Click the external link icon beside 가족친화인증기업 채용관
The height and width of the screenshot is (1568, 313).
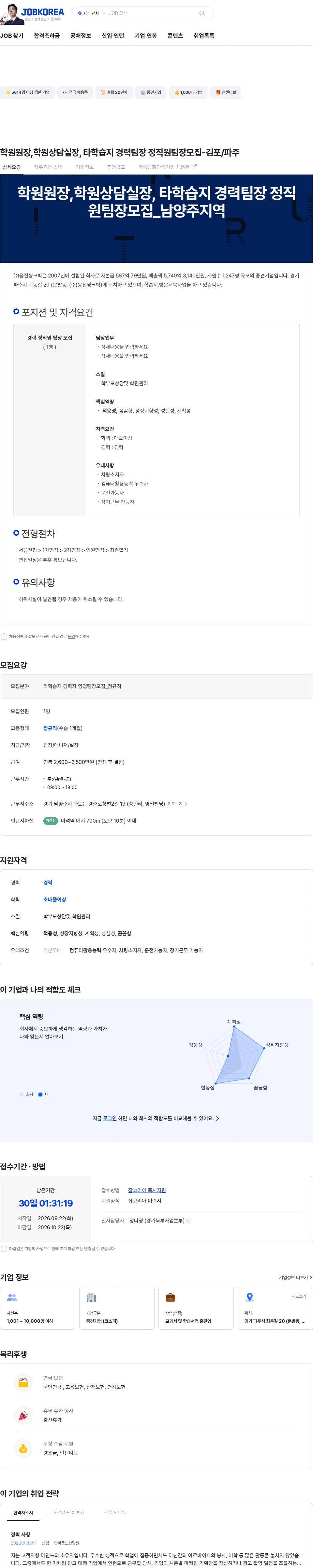click(194, 167)
